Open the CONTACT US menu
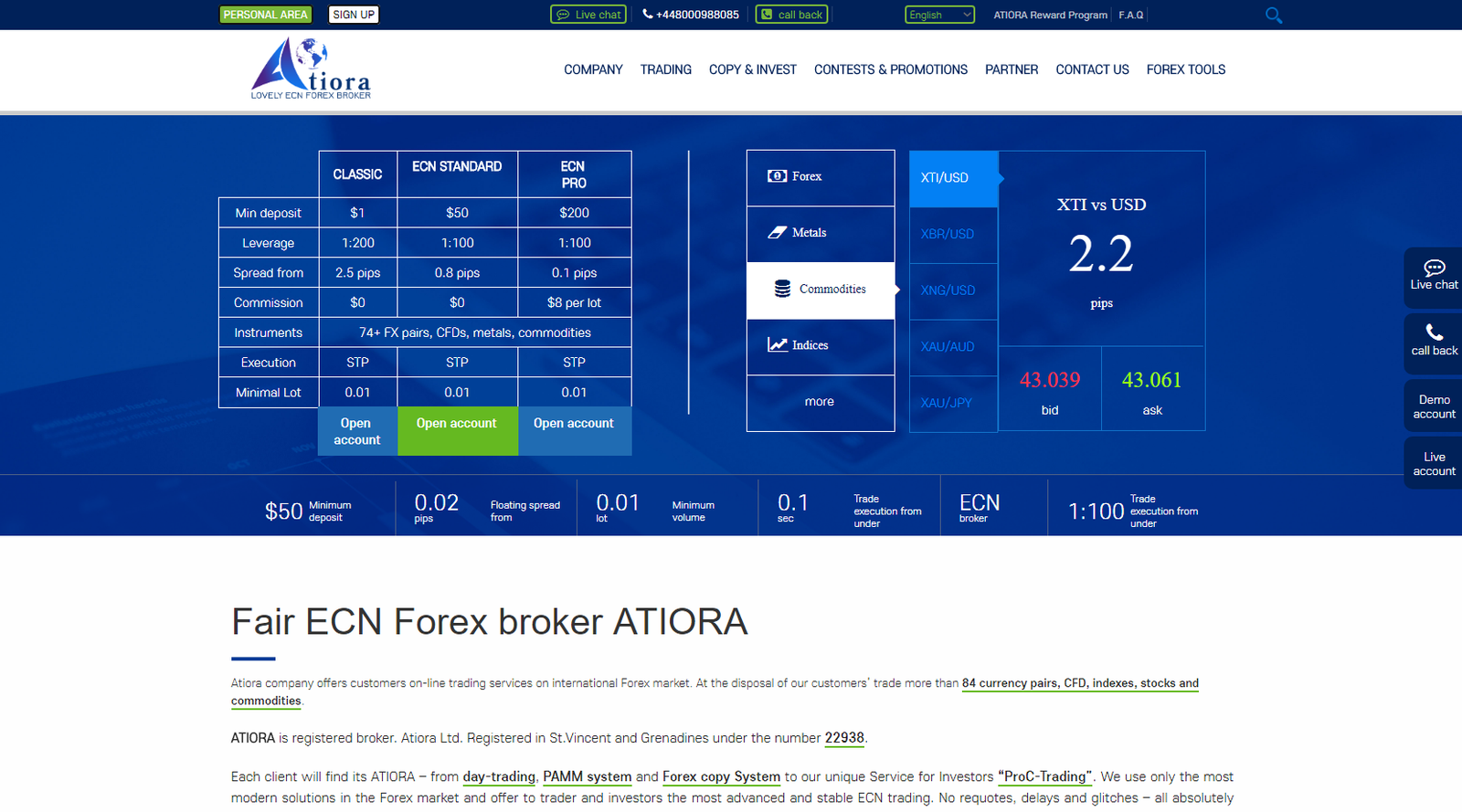 tap(1093, 69)
